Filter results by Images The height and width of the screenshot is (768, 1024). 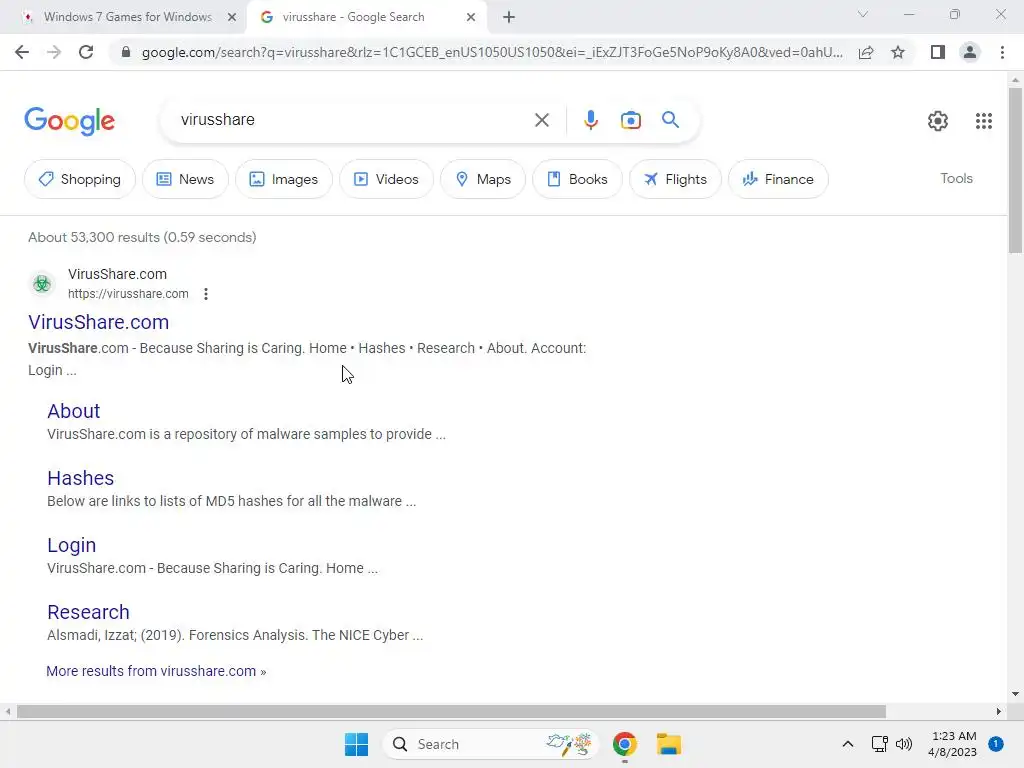(x=283, y=179)
